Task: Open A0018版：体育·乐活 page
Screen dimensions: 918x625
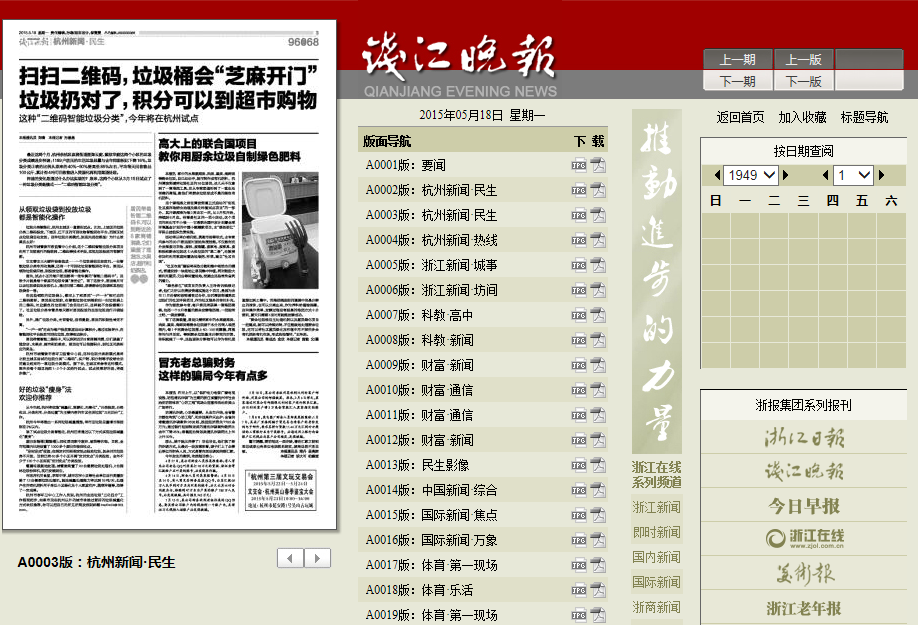Action: [x=419, y=590]
